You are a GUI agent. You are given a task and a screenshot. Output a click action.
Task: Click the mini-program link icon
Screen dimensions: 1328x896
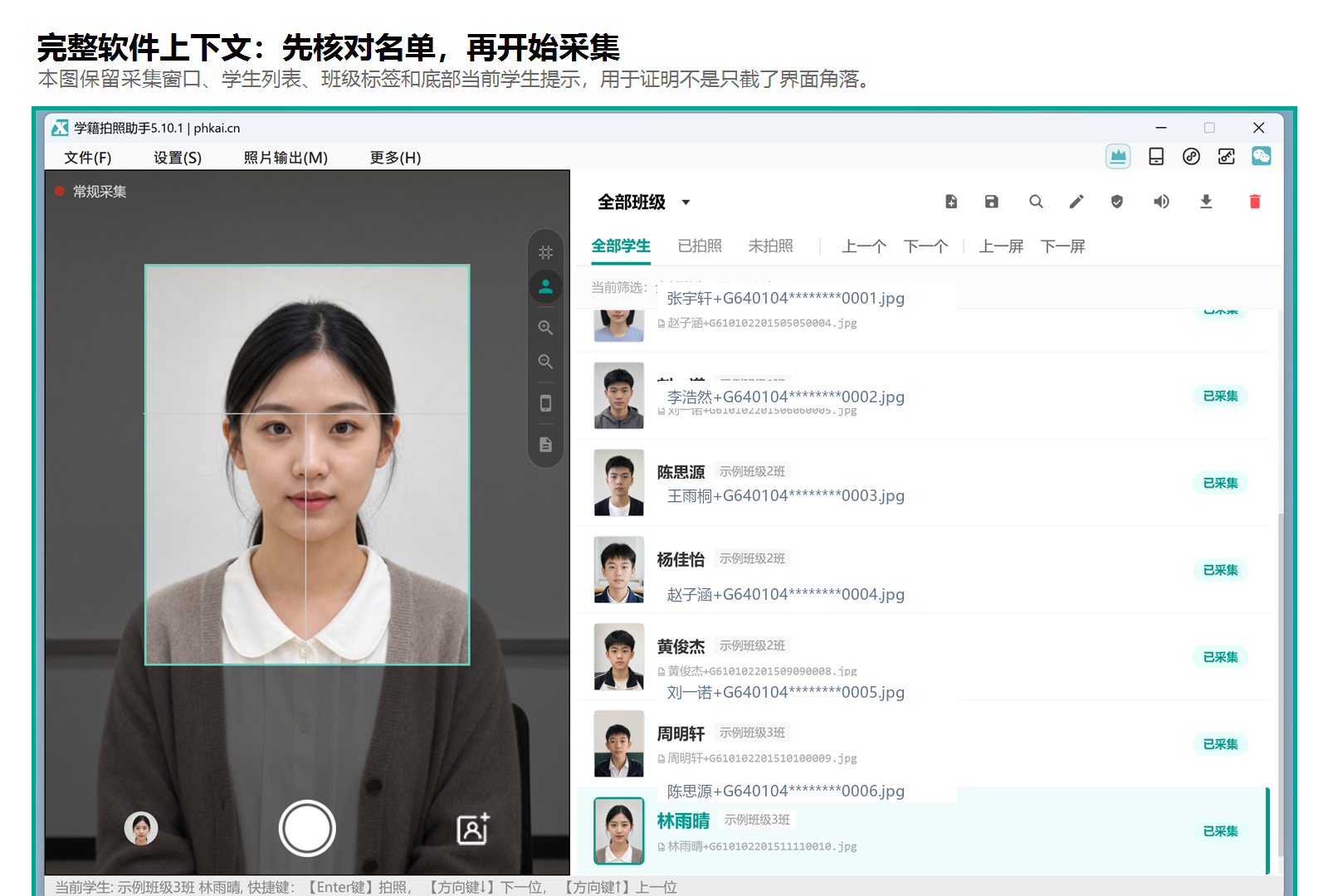pos(1191,156)
